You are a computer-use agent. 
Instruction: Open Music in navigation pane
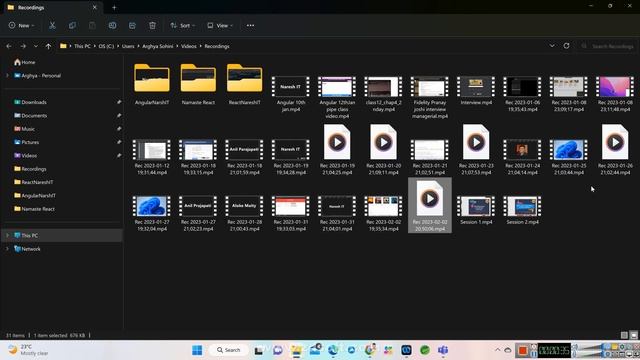point(28,129)
